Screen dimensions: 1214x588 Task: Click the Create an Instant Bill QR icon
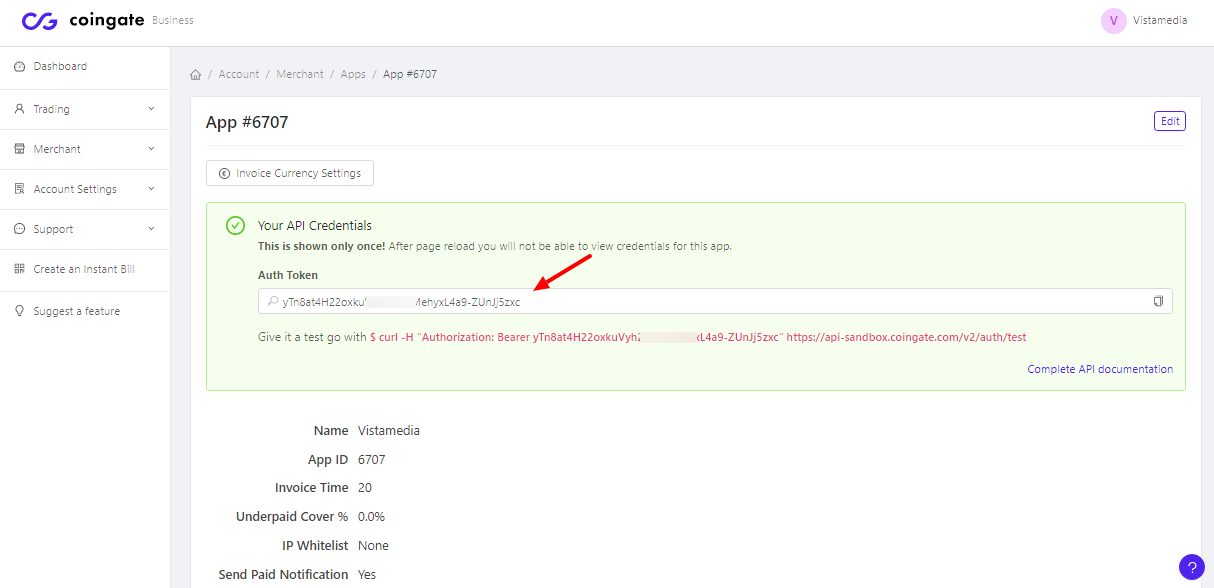pos(19,269)
